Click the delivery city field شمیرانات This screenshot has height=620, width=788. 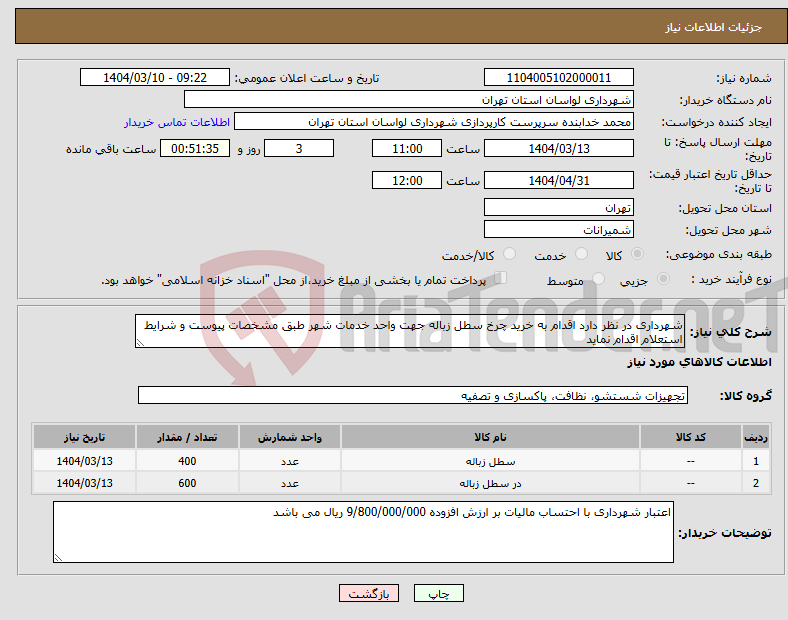pos(559,230)
